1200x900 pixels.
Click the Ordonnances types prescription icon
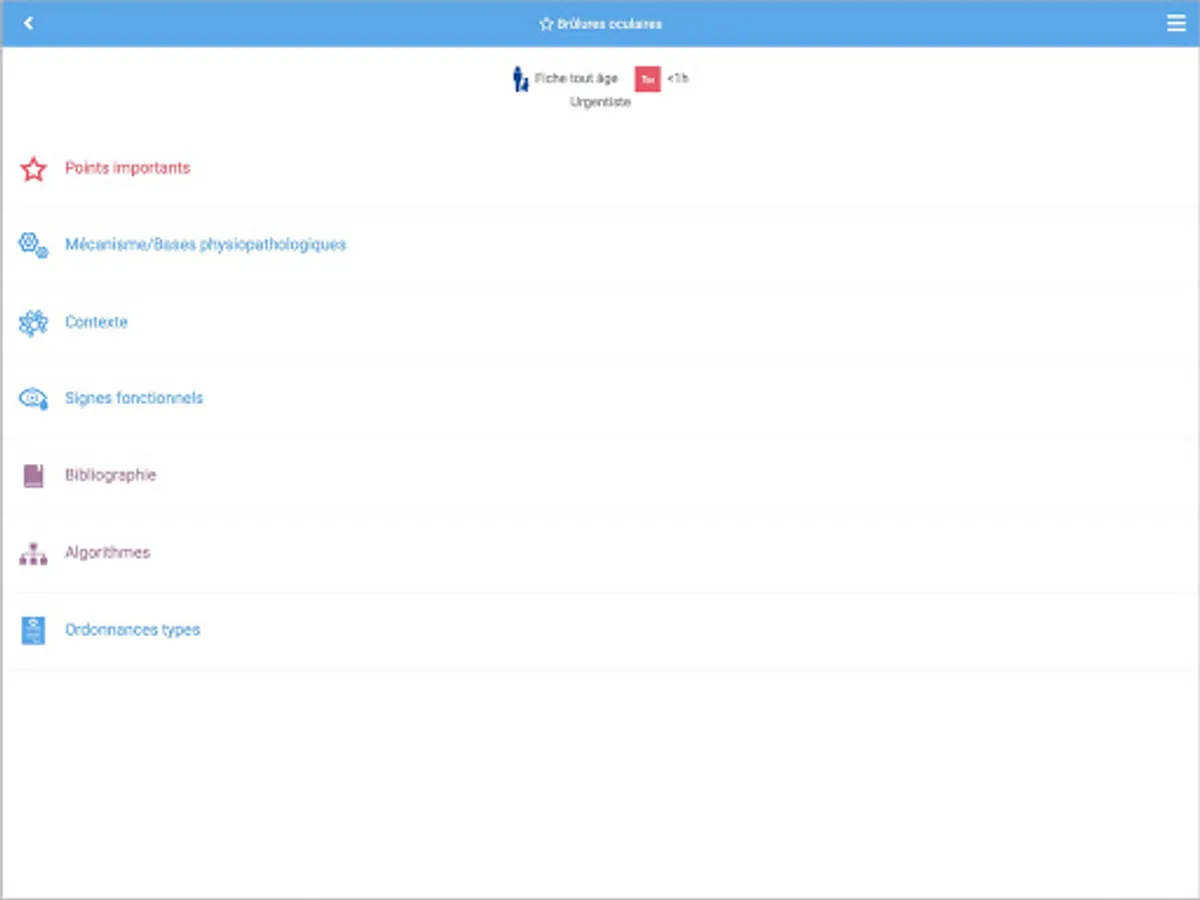[x=33, y=630]
